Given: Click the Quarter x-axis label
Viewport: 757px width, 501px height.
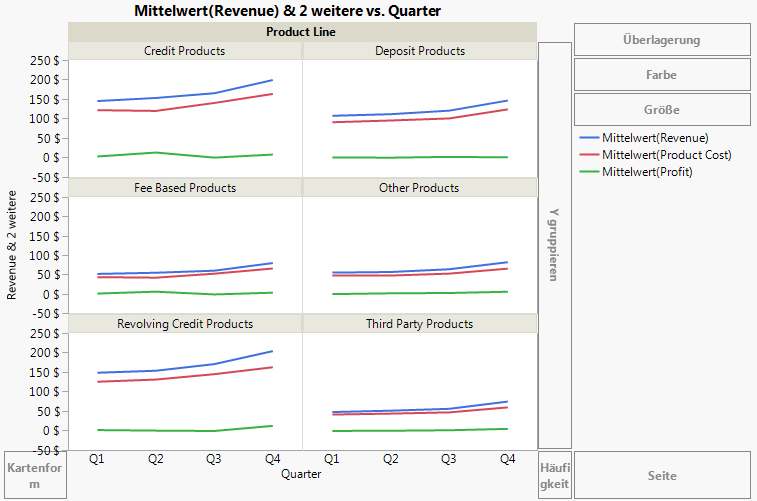Looking at the screenshot, I should [302, 473].
